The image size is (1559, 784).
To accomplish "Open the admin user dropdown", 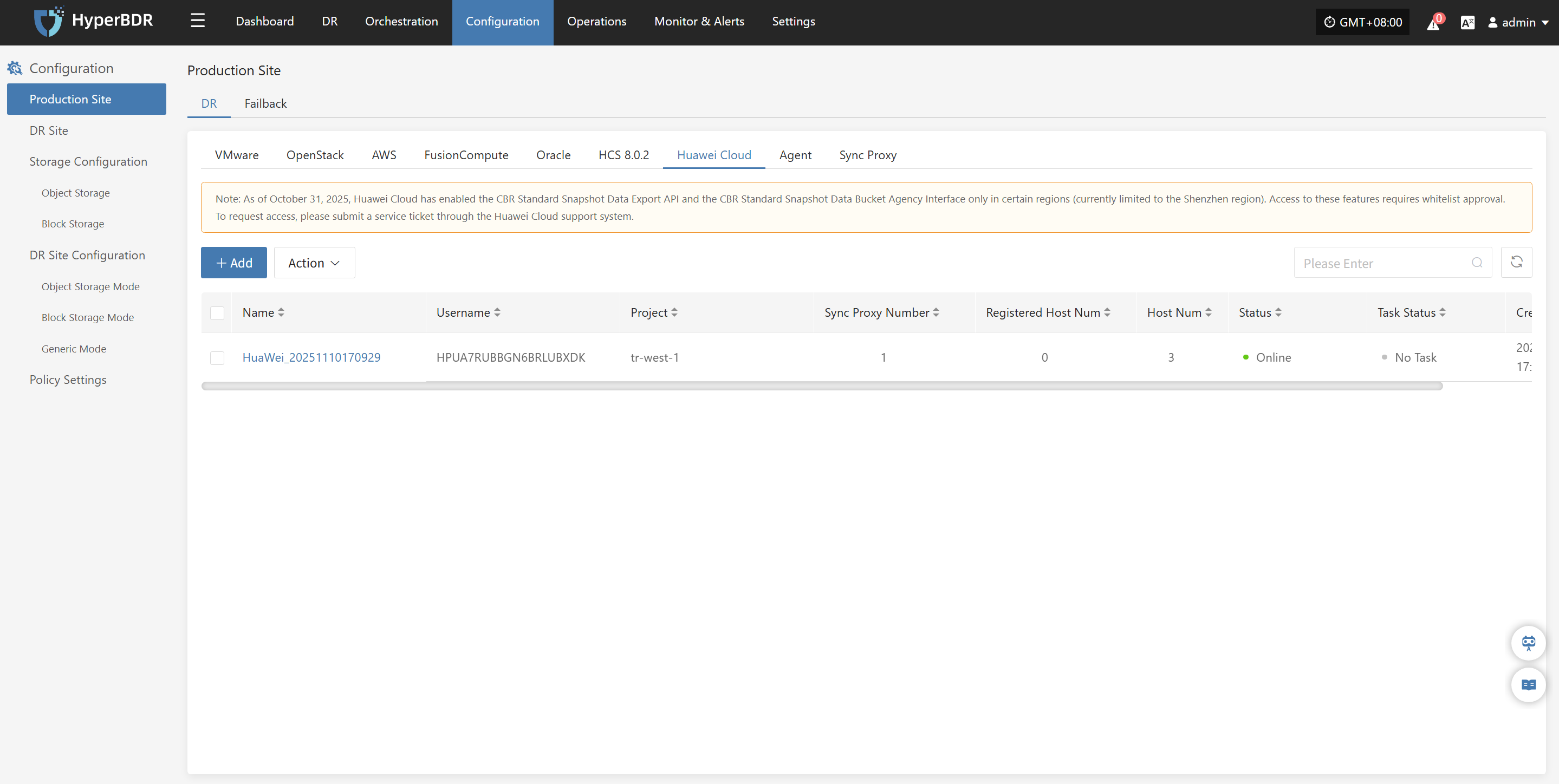I will pos(1518,22).
